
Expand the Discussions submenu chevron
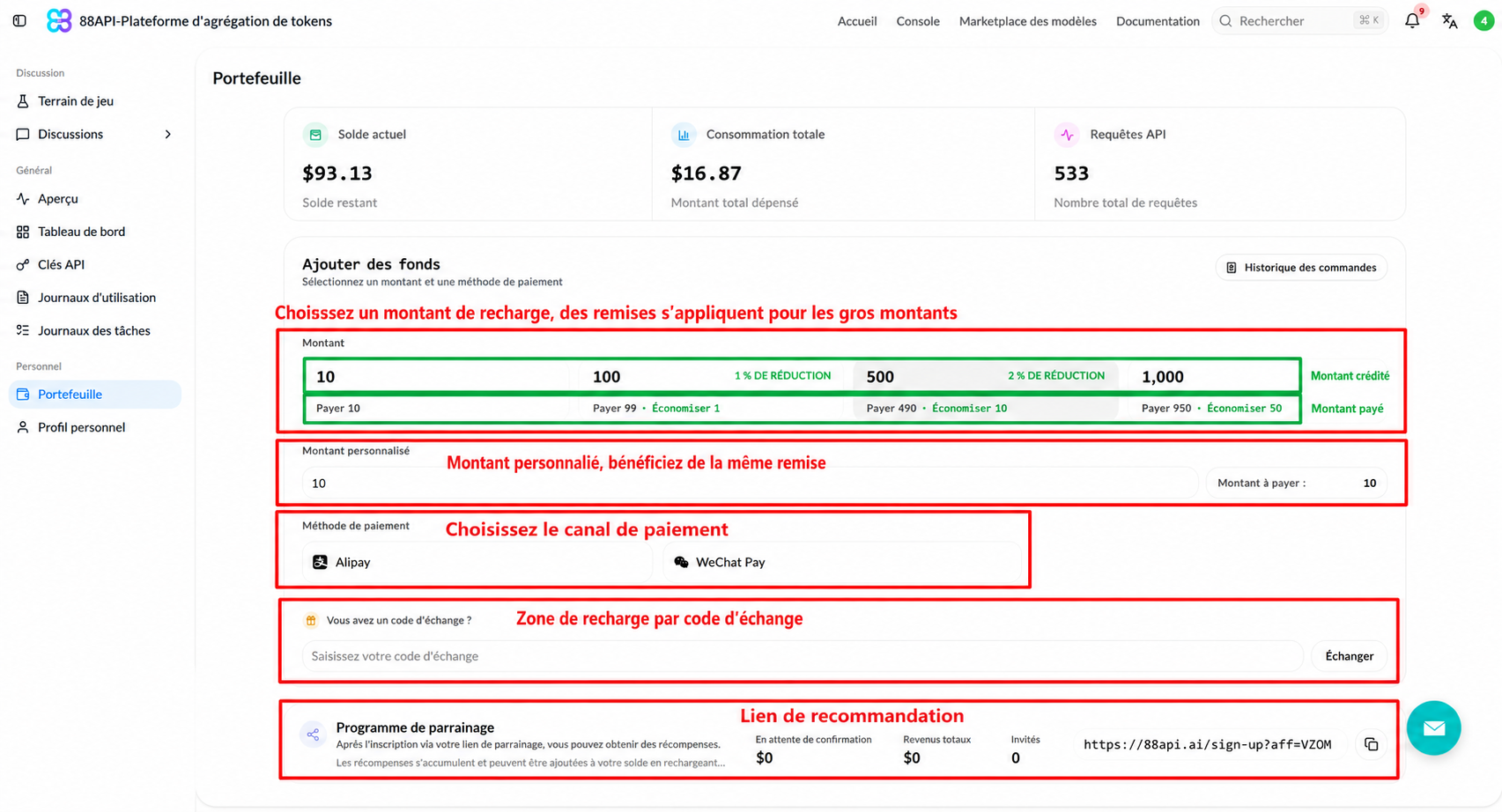[x=168, y=134]
